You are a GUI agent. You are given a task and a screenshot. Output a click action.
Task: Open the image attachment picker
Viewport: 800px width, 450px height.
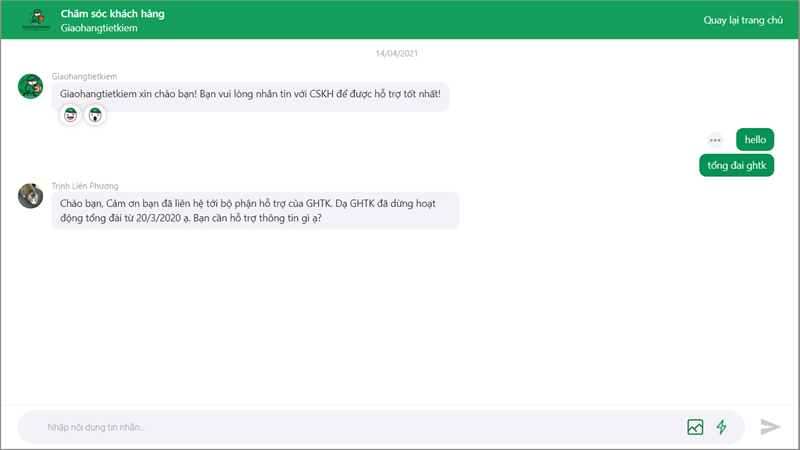[695, 427]
